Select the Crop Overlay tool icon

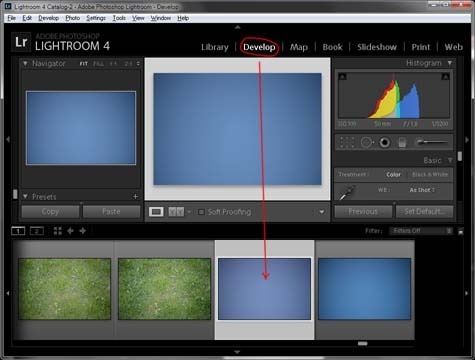(x=347, y=142)
